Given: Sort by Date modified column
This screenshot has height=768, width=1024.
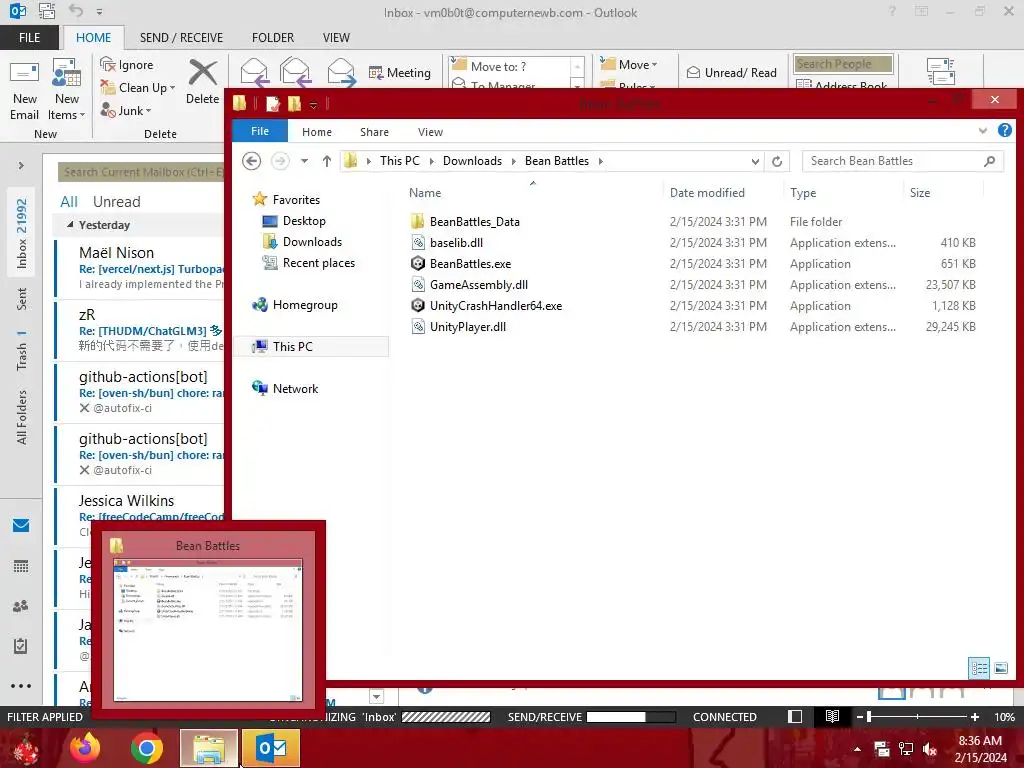Looking at the screenshot, I should click(x=707, y=193).
